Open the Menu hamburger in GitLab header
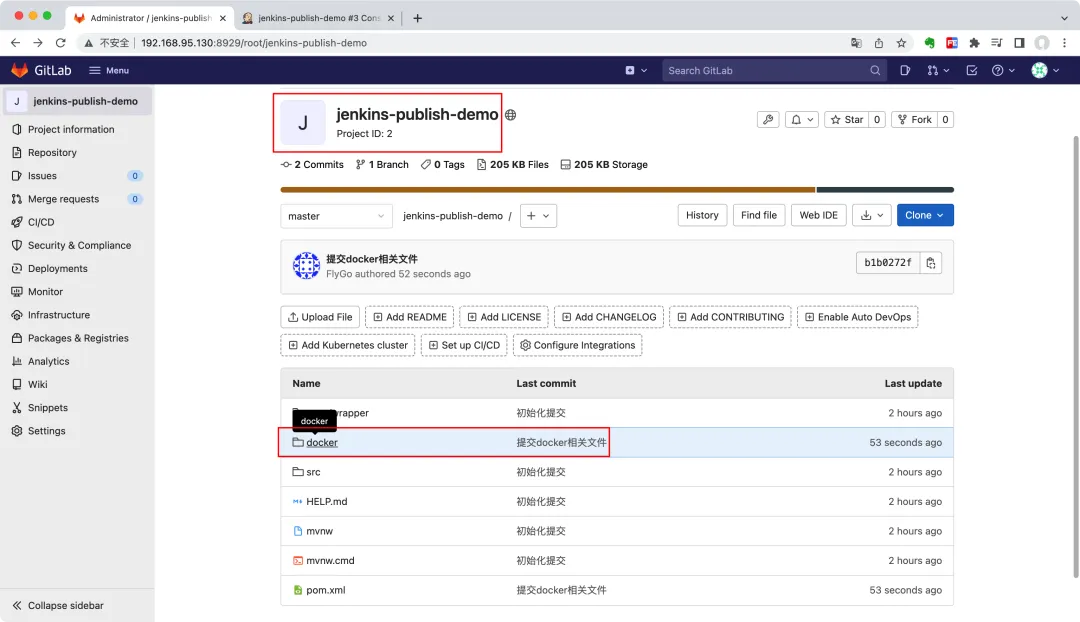 point(109,70)
